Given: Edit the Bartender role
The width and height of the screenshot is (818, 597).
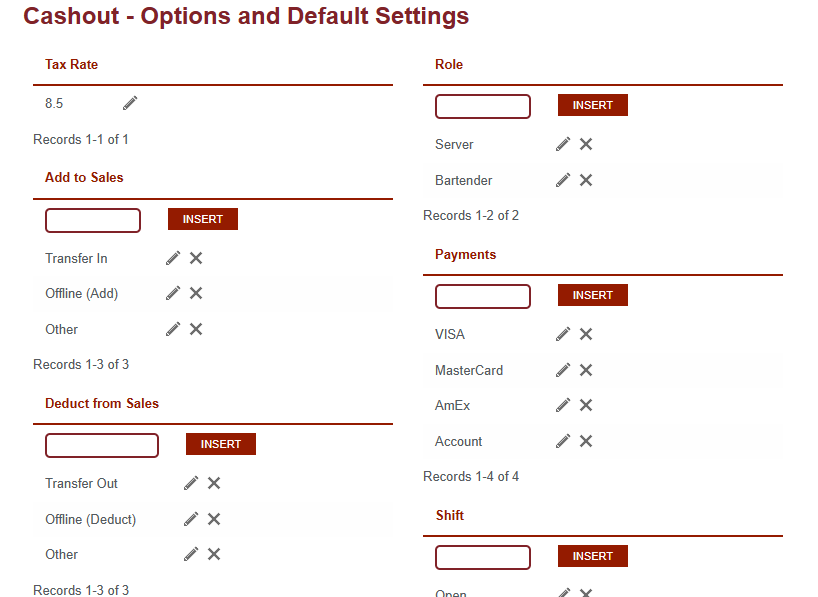Looking at the screenshot, I should [563, 180].
